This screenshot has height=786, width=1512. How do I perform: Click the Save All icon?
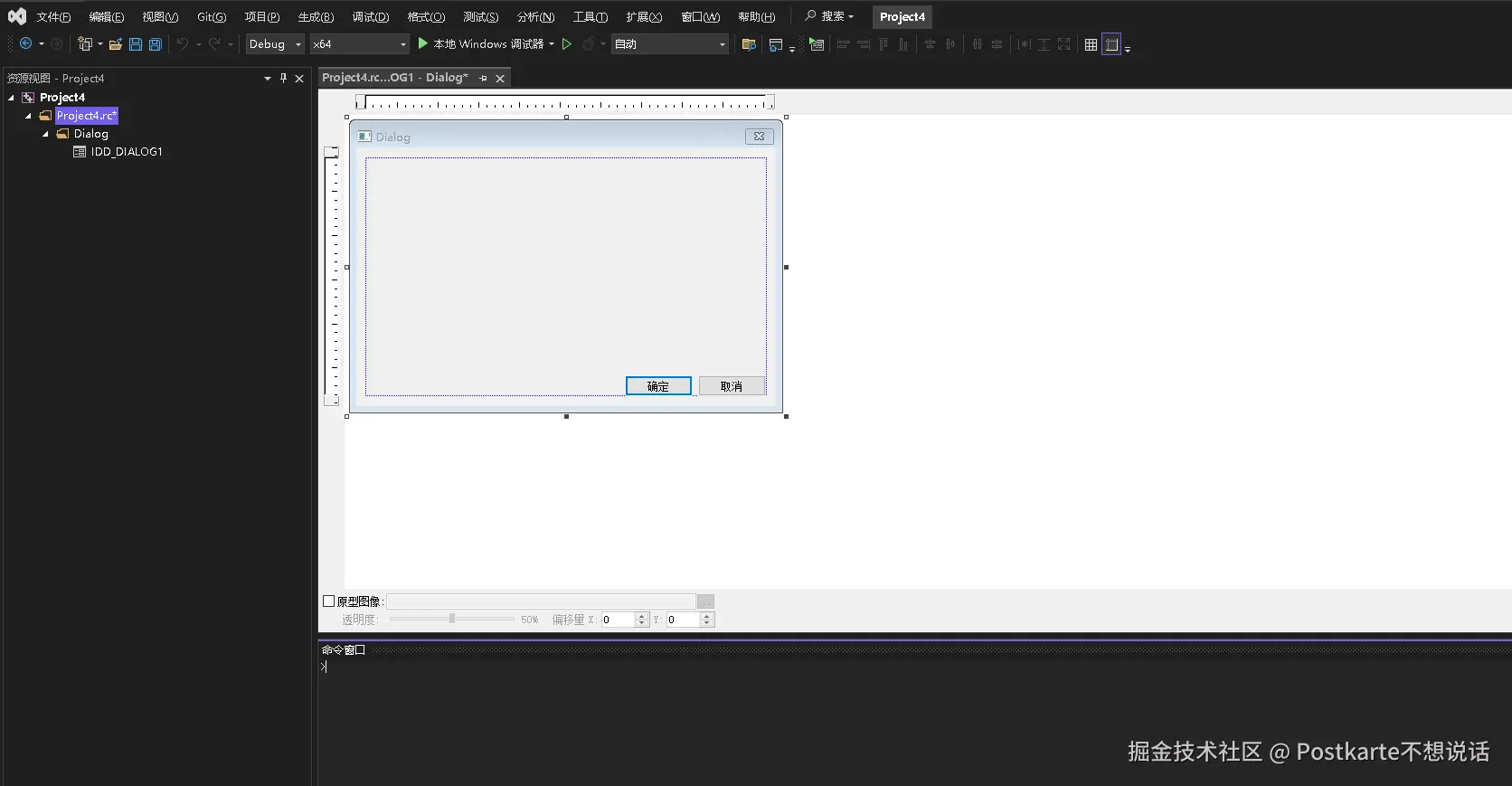pos(156,43)
